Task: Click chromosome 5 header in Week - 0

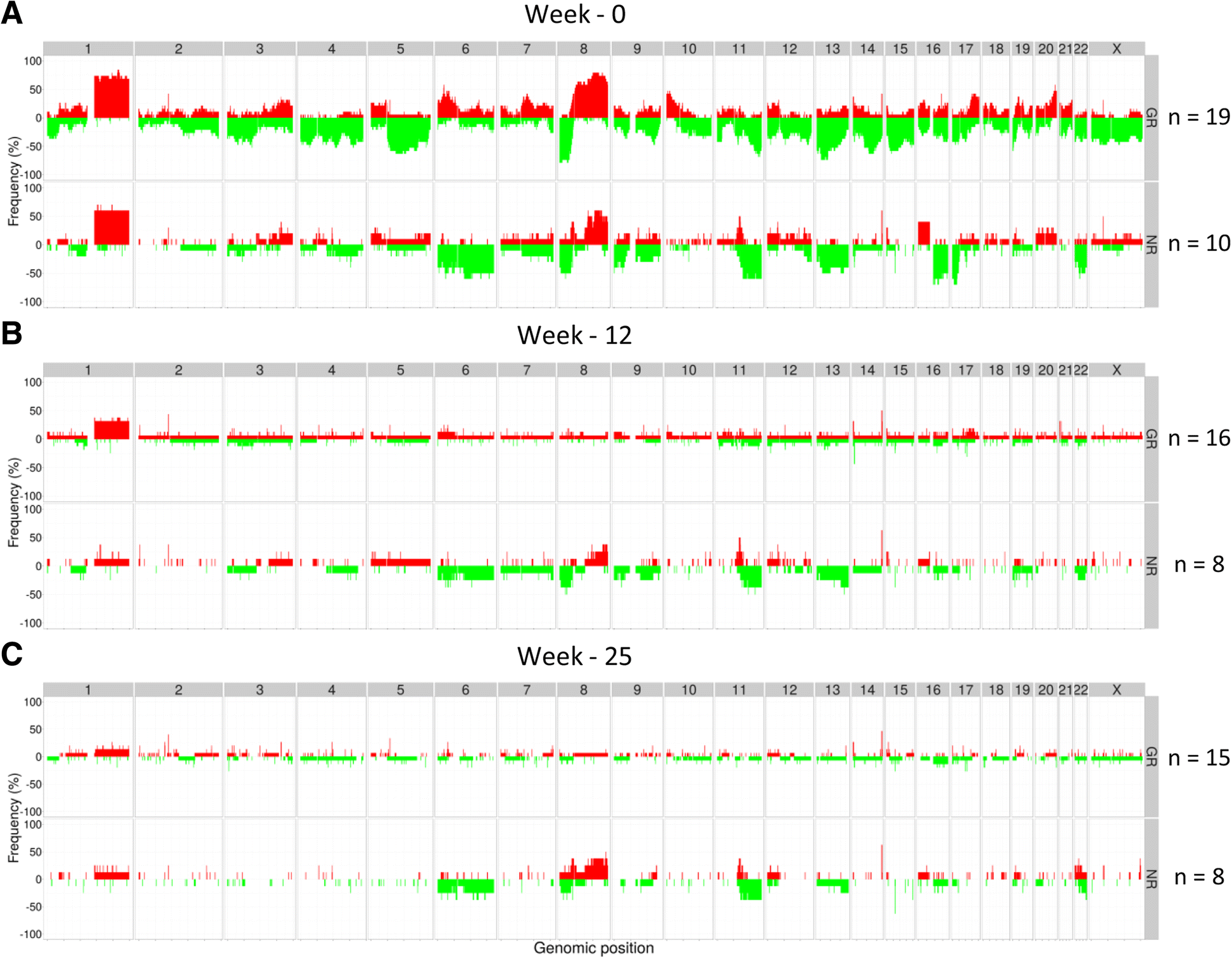Action: pos(400,49)
